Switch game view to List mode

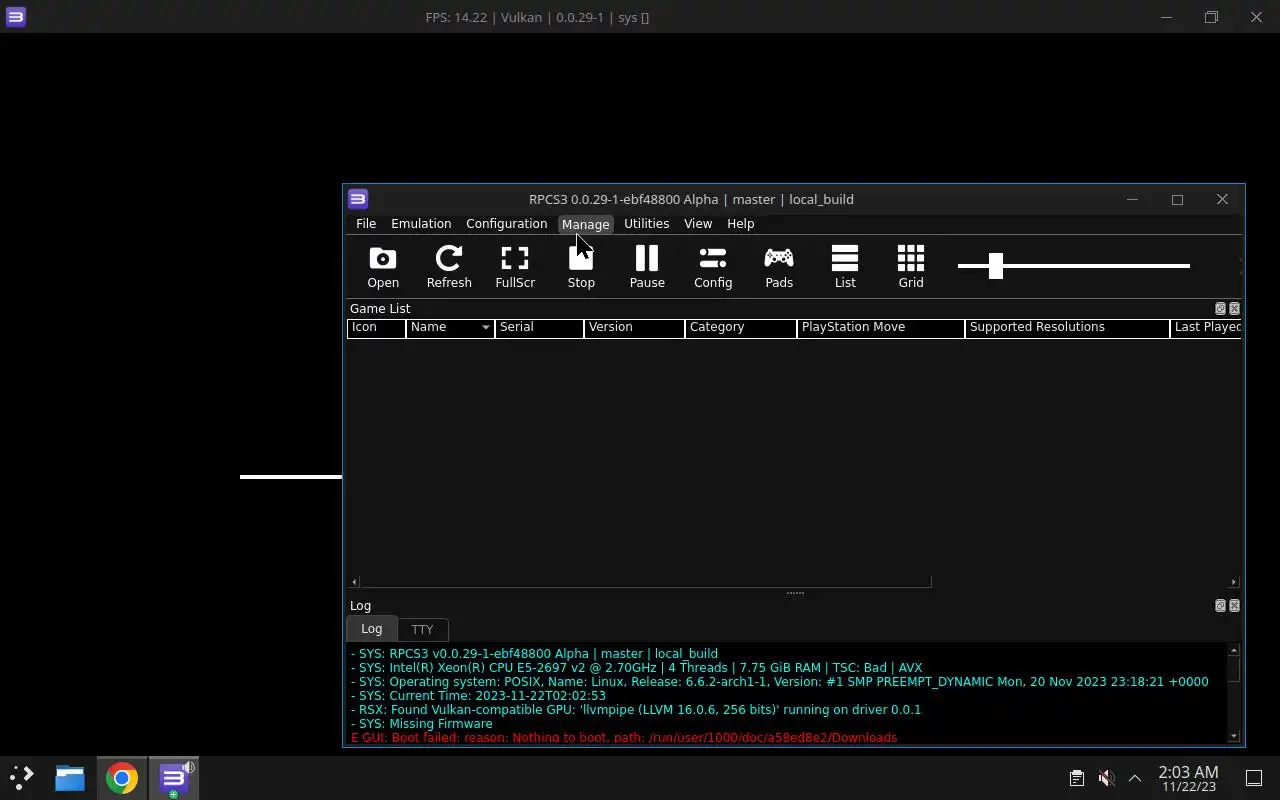click(845, 267)
